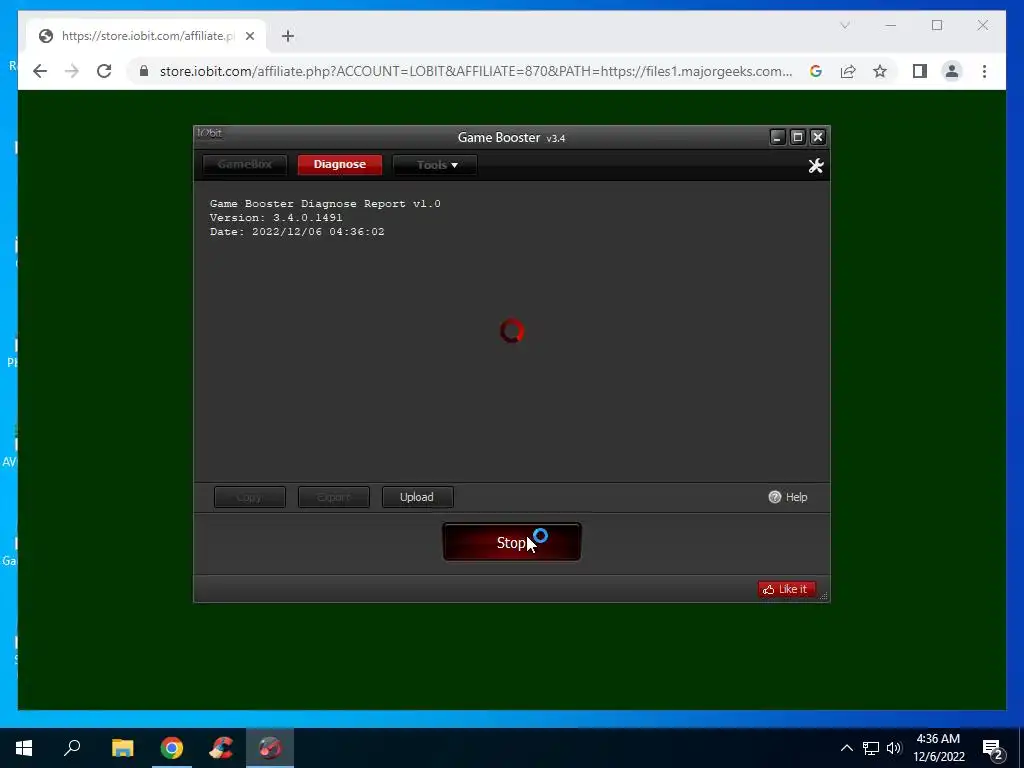1024x768 pixels.
Task: Click the Game Booster Diagnose Report heading
Action: pos(325,204)
